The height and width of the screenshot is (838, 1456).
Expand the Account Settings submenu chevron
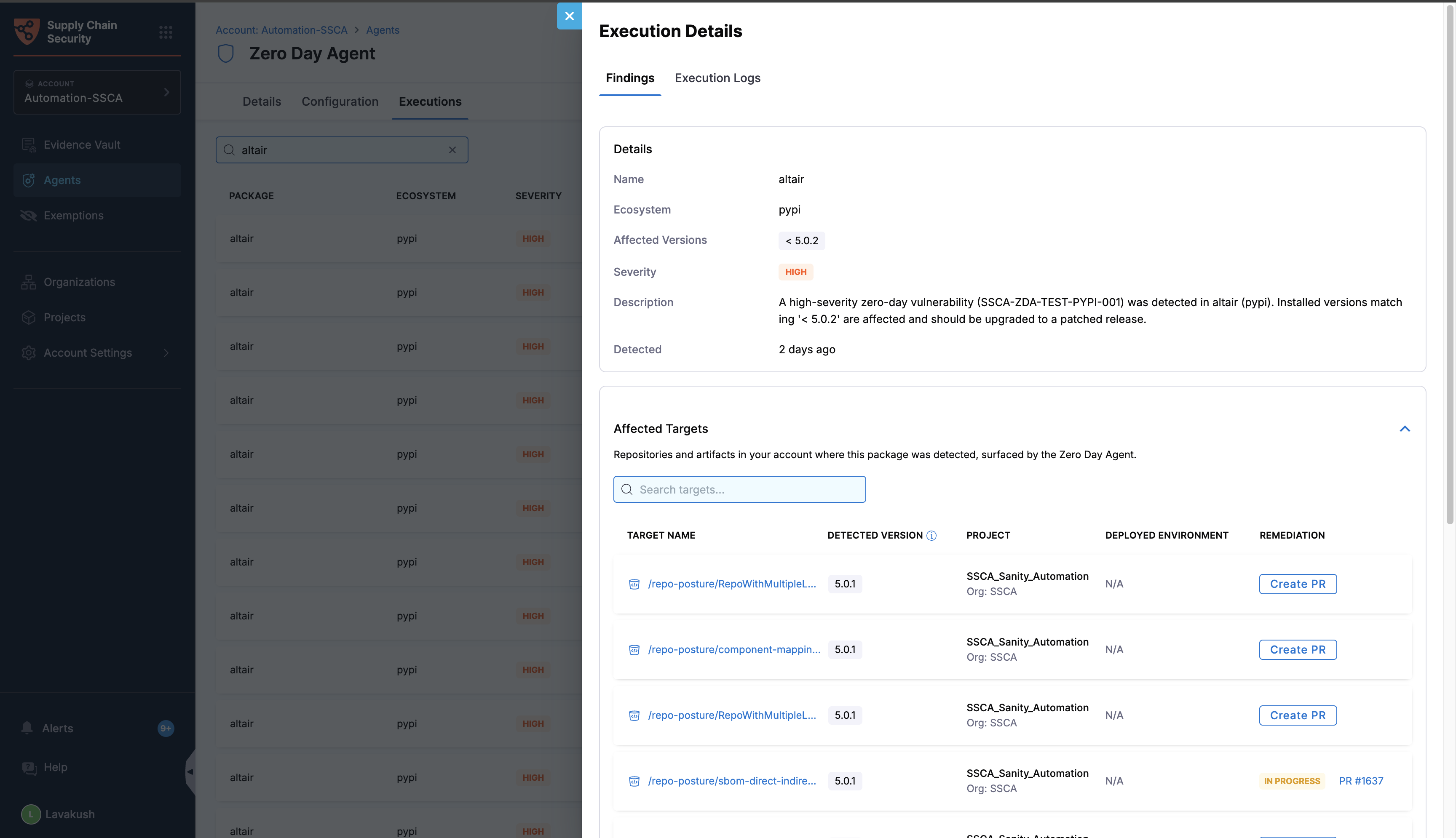point(166,353)
